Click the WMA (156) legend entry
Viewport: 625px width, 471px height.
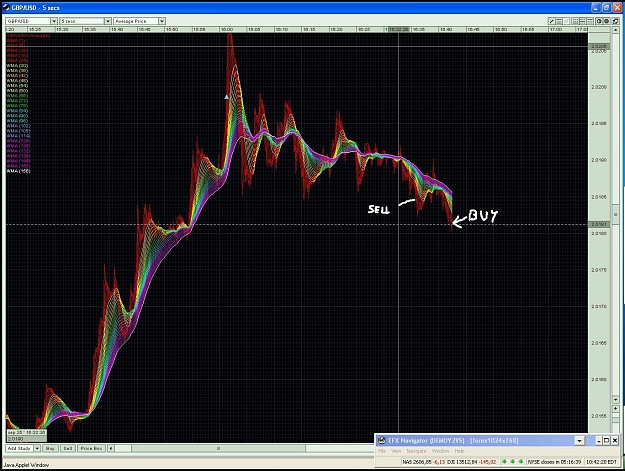(x=18, y=171)
